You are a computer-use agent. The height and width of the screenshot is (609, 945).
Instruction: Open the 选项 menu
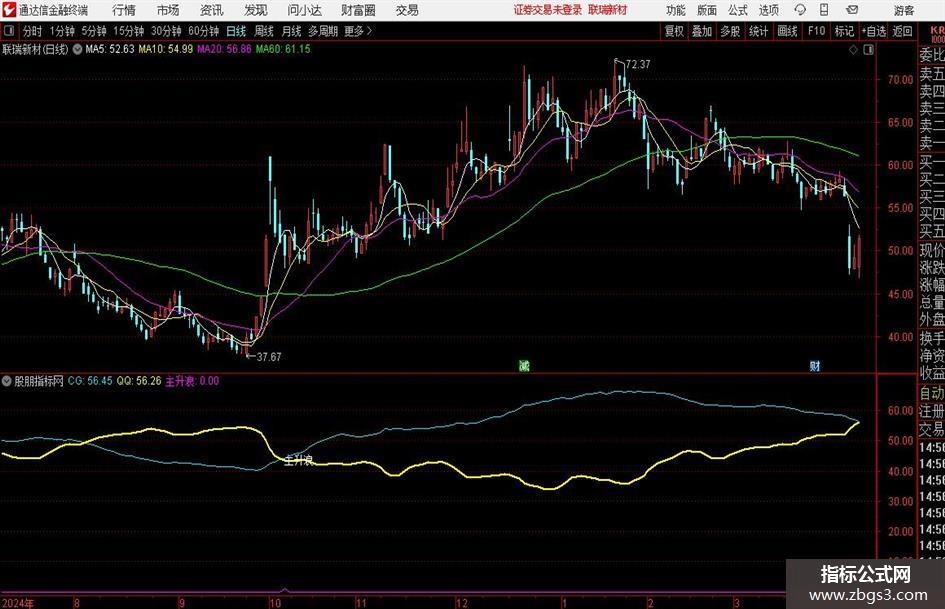coord(768,10)
